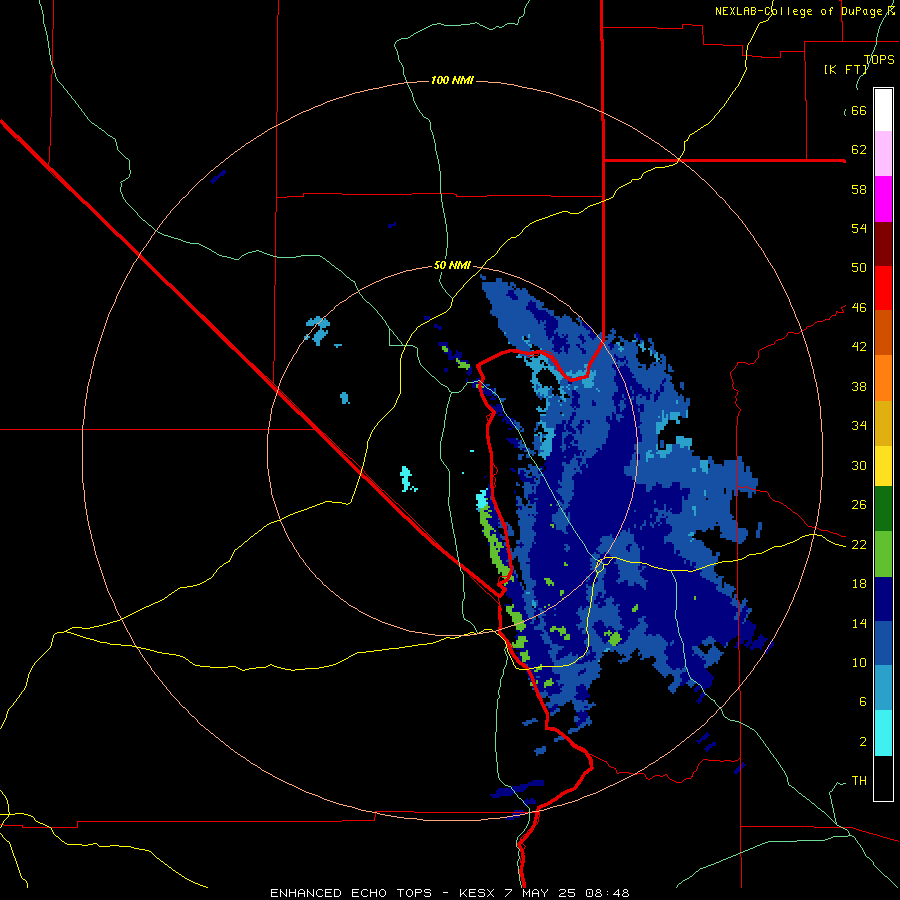The height and width of the screenshot is (900, 900).
Task: Pick the light blue legend swatch
Action: click(x=883, y=688)
